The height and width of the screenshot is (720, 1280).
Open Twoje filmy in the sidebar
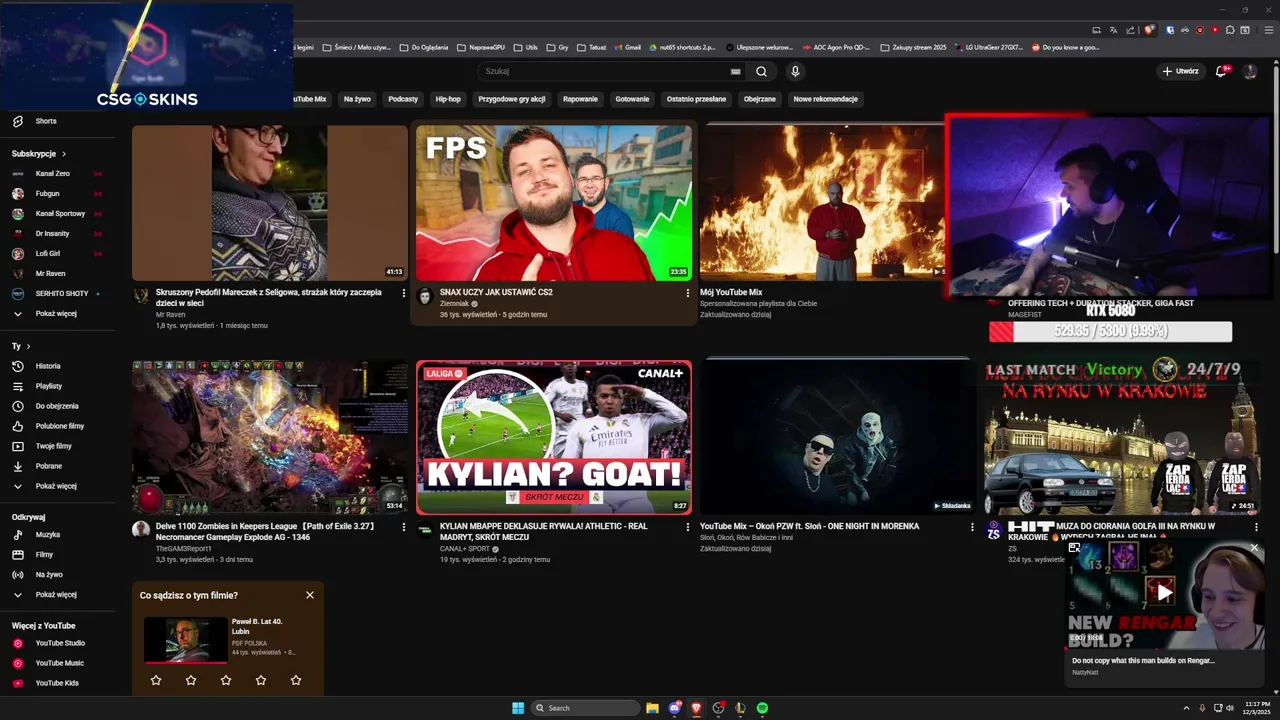(53, 446)
